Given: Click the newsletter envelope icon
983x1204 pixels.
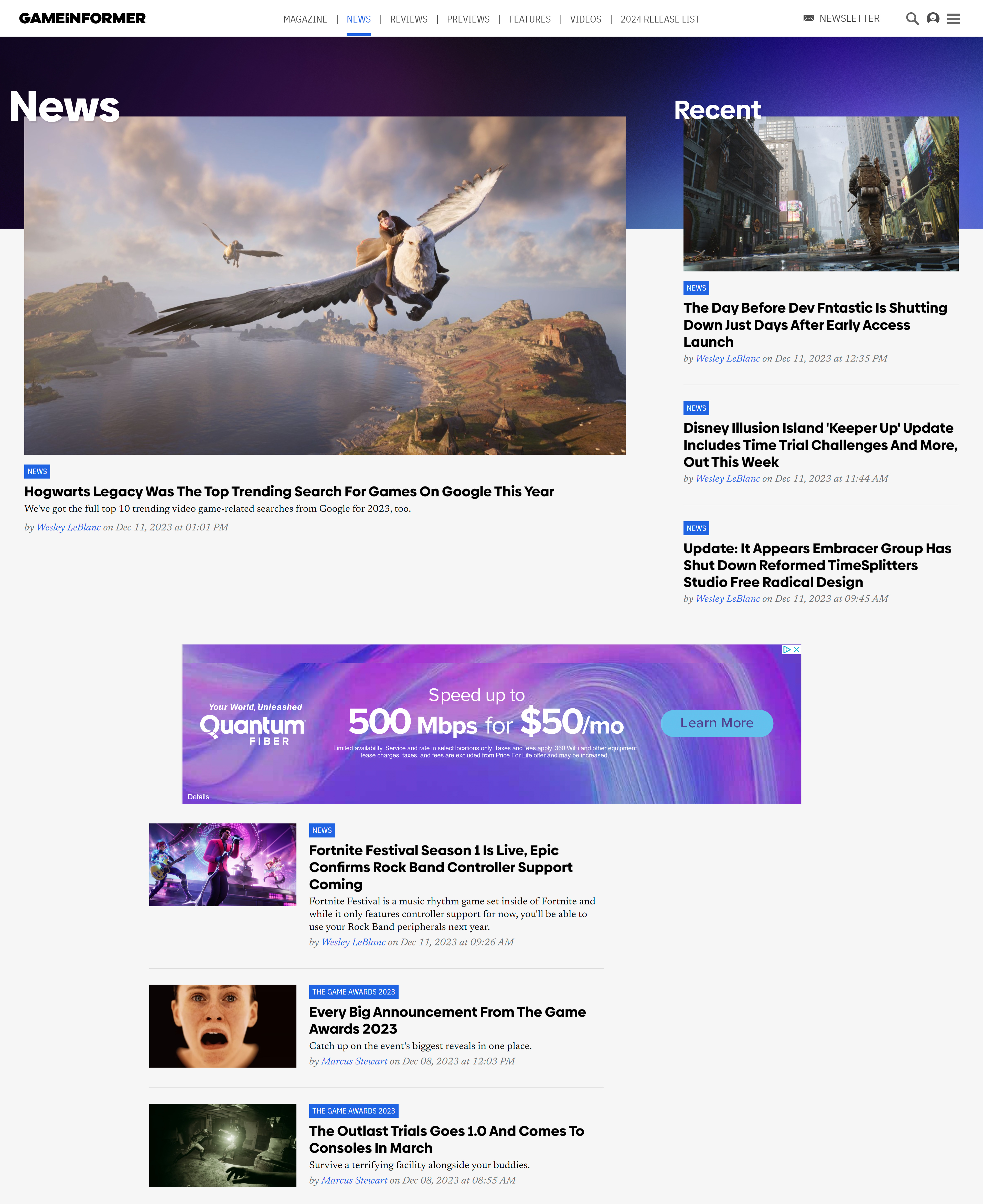Looking at the screenshot, I should click(809, 18).
